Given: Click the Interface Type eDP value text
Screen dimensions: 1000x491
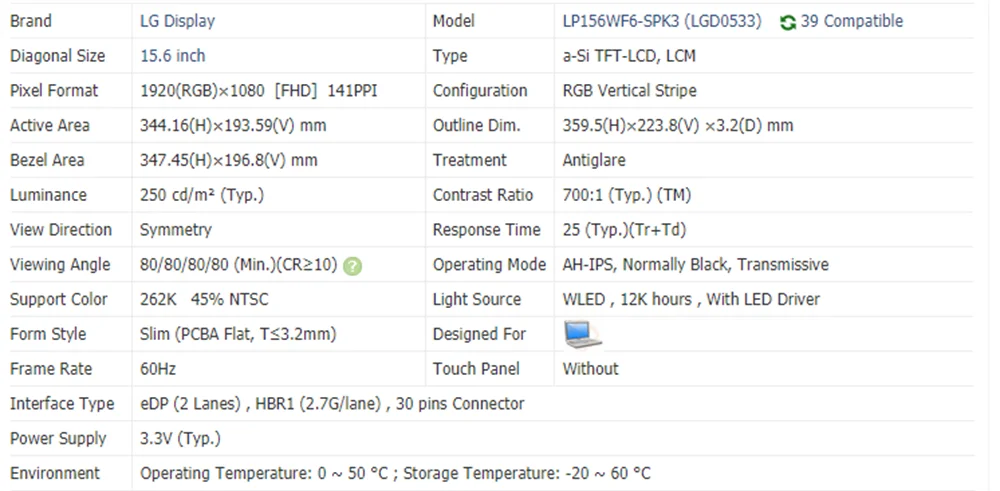Looking at the screenshot, I should coord(332,404).
